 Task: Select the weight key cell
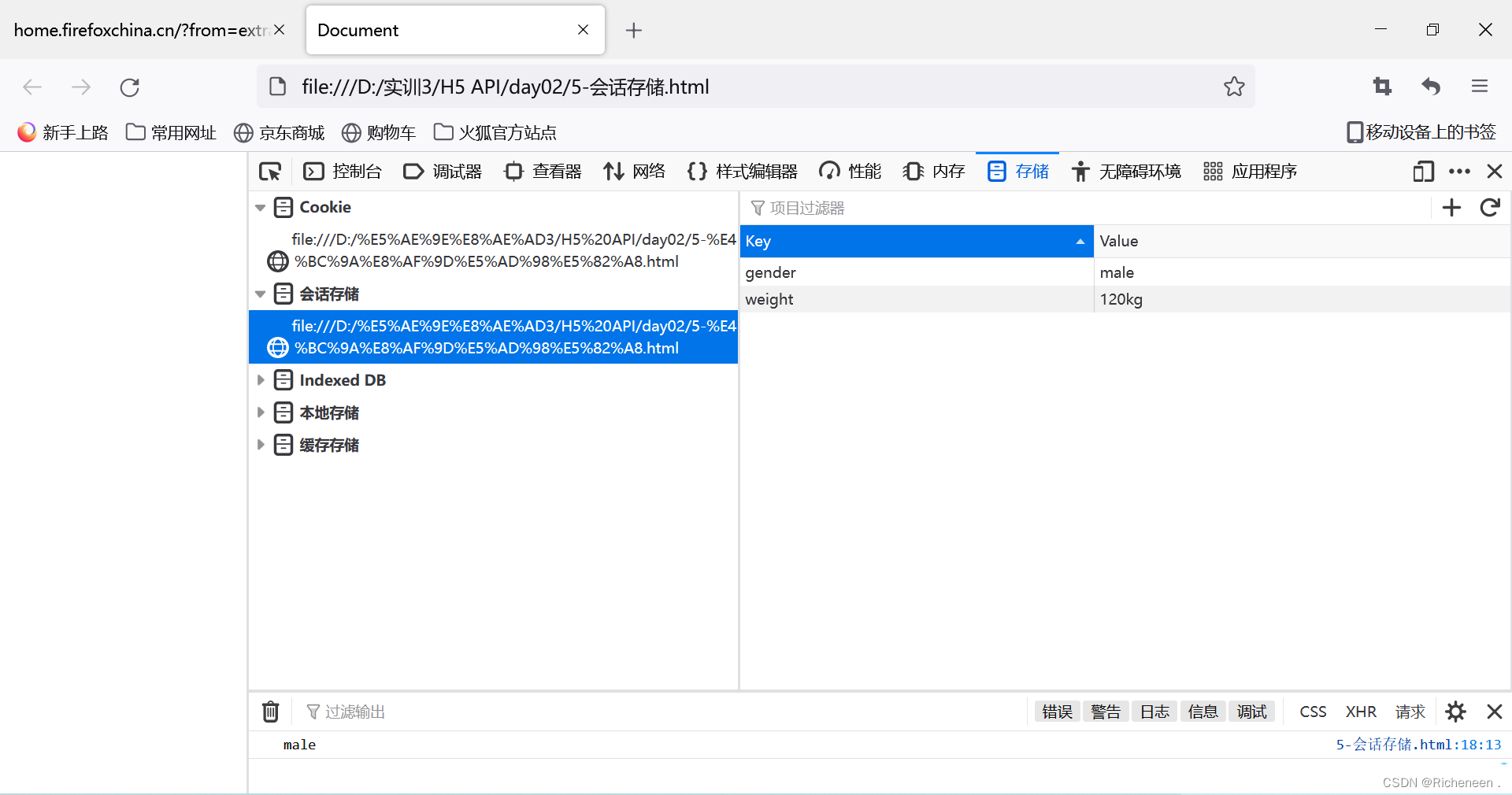click(917, 299)
